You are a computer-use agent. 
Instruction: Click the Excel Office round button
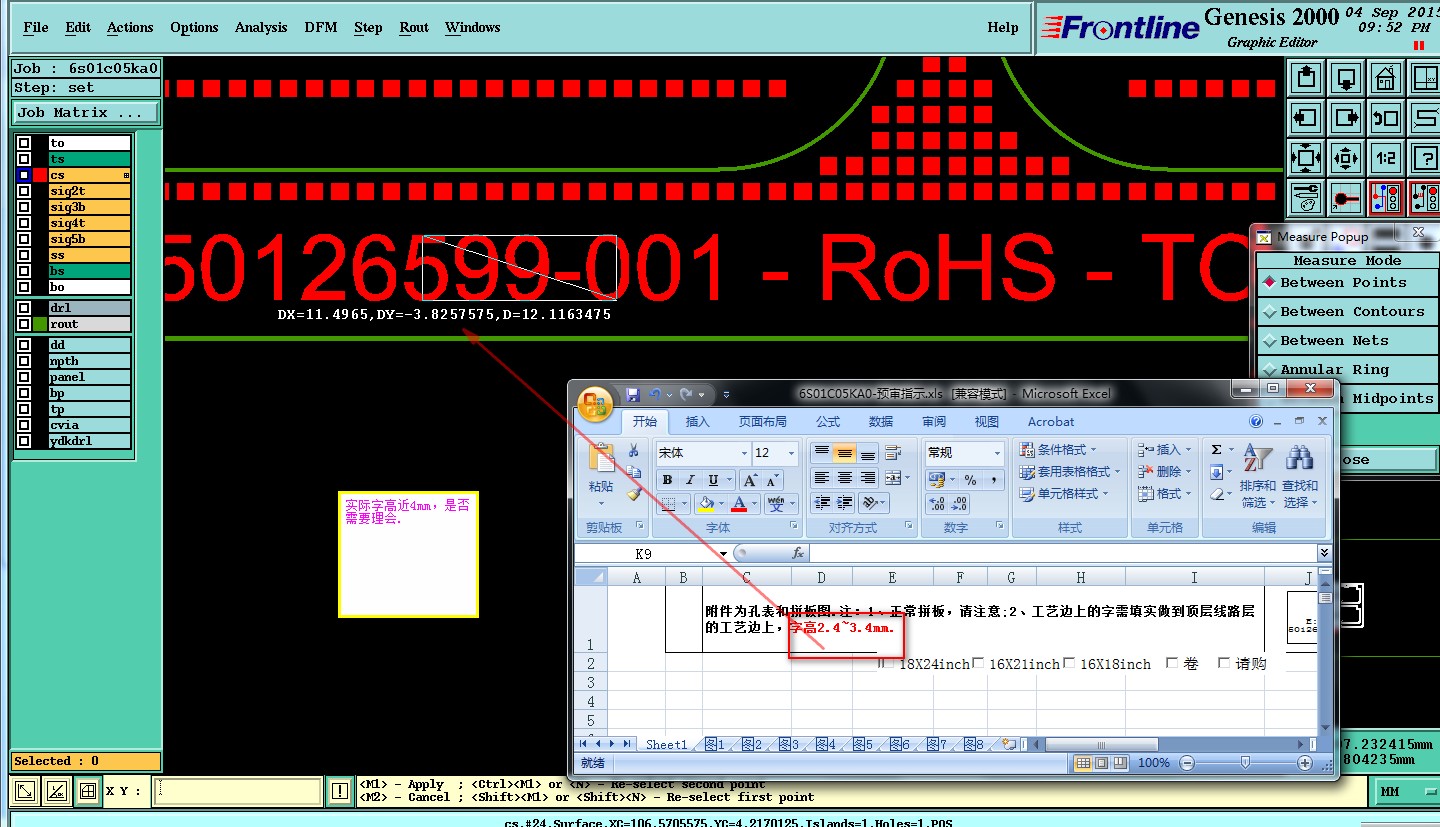point(596,404)
